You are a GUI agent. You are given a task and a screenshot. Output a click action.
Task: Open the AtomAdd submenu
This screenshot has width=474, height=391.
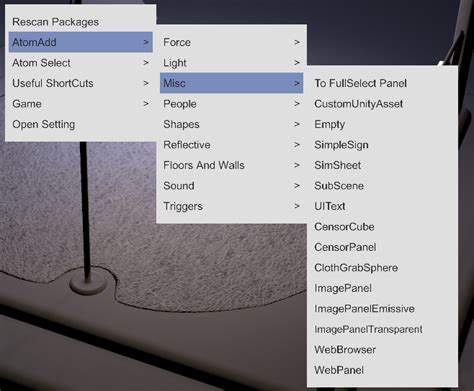tap(81, 42)
